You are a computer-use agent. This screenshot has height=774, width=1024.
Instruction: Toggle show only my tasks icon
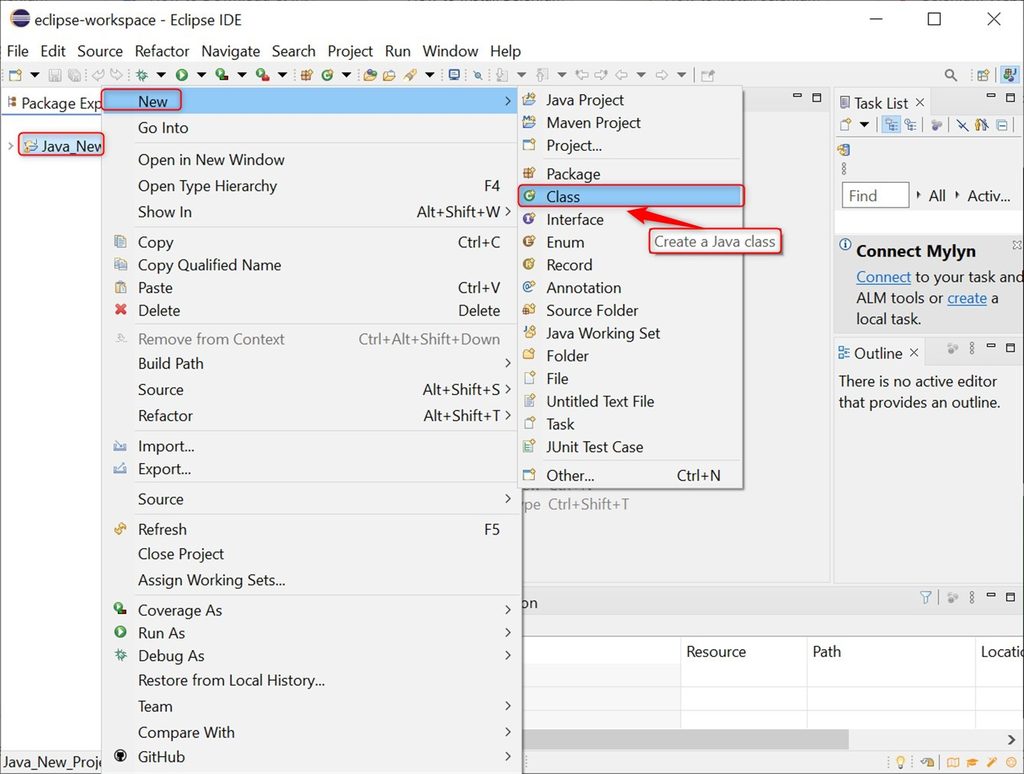[x=982, y=125]
